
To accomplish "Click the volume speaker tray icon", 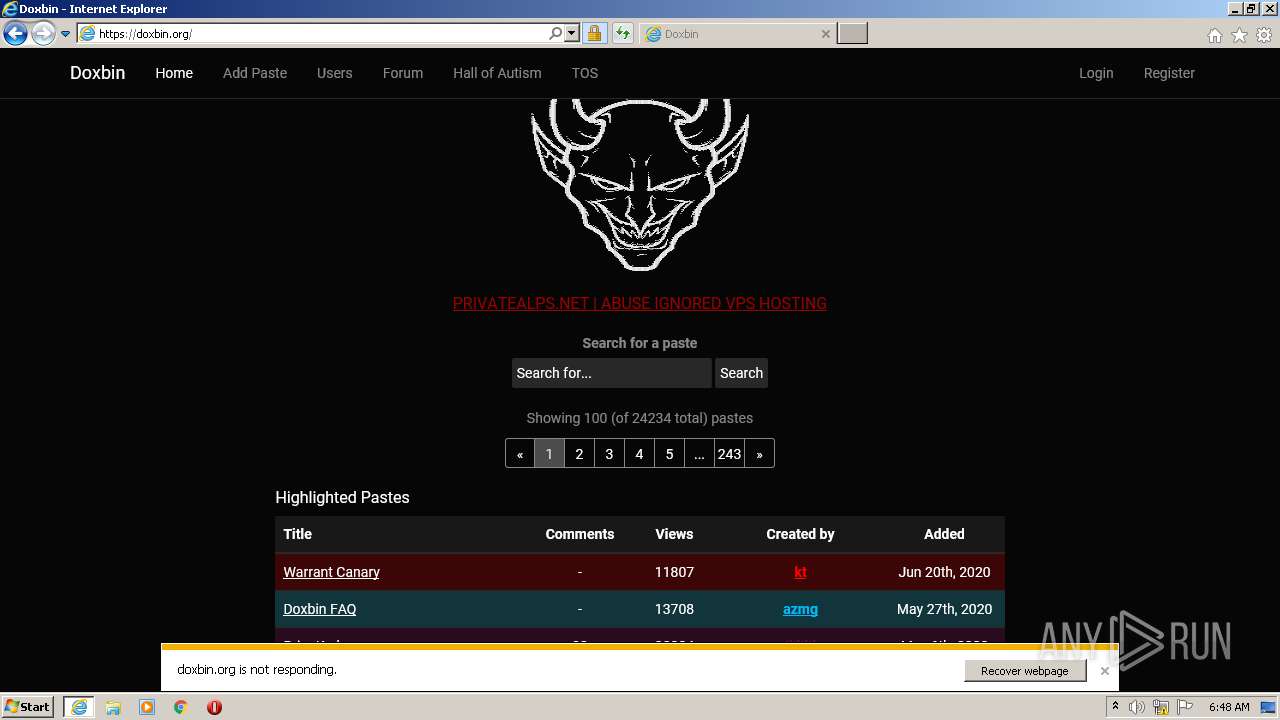I will (x=1137, y=707).
